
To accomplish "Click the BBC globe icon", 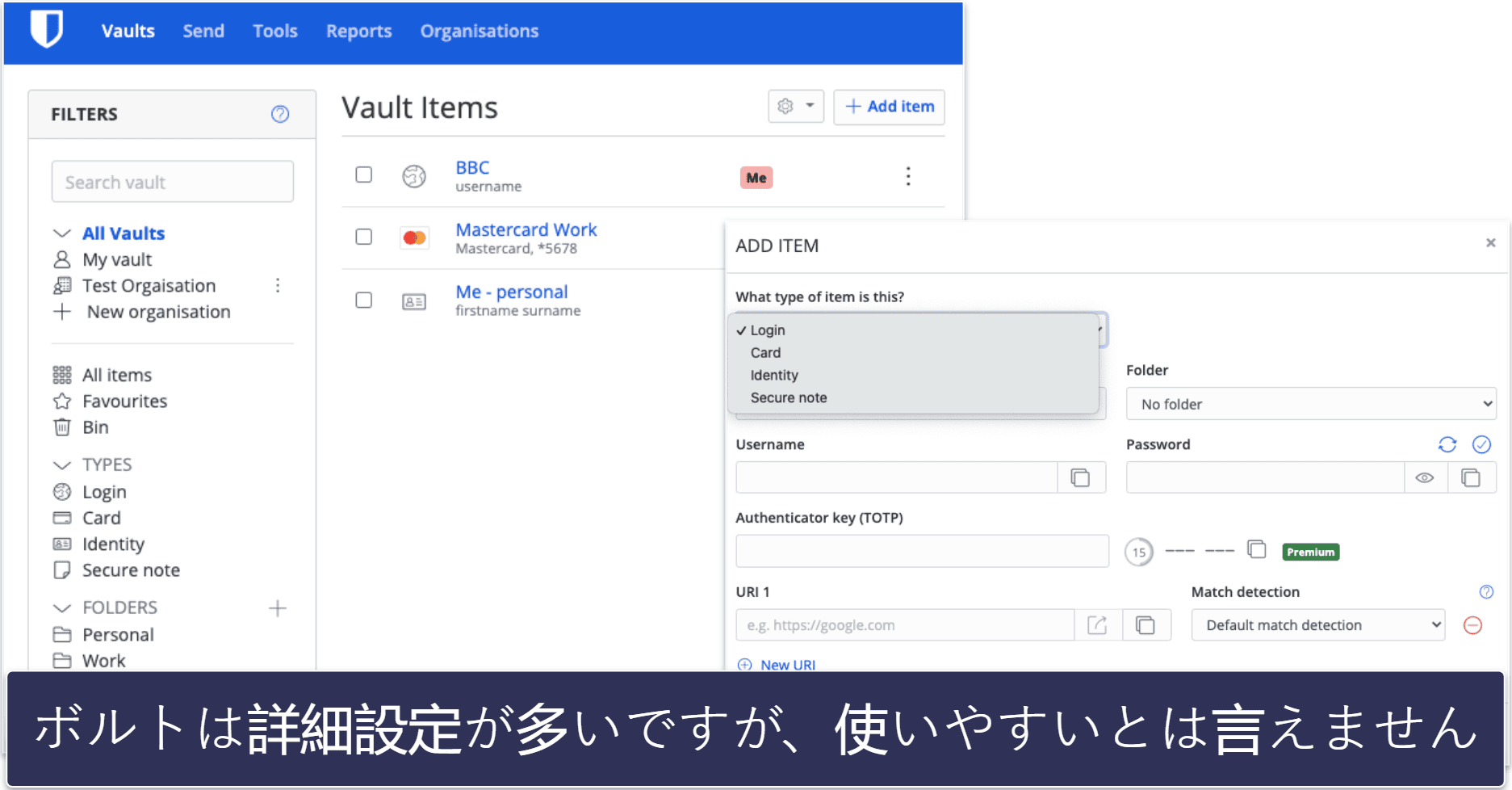I will pos(414,175).
